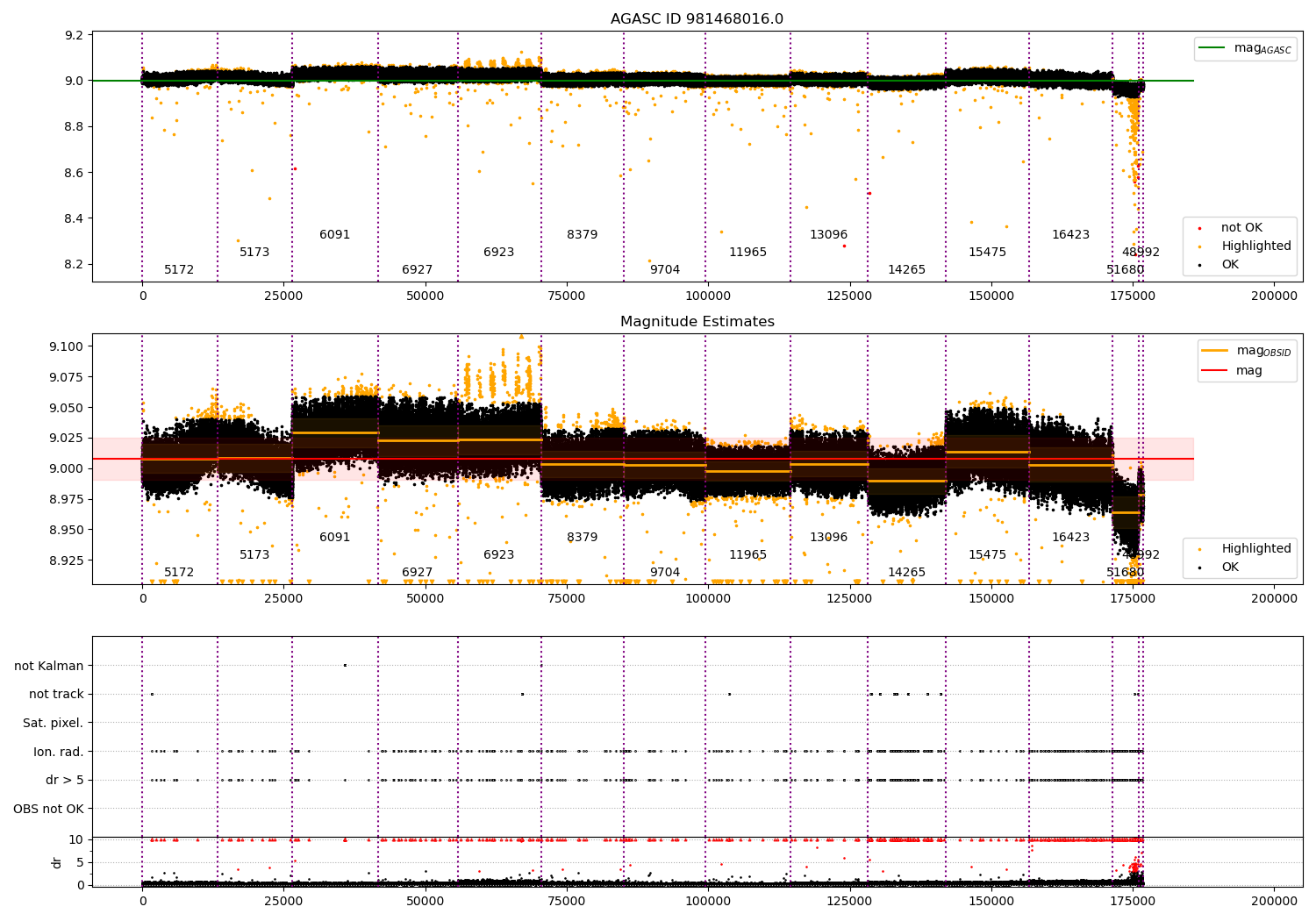Click the 'dr' y-axis label
The image size is (1316, 921).
point(57,862)
